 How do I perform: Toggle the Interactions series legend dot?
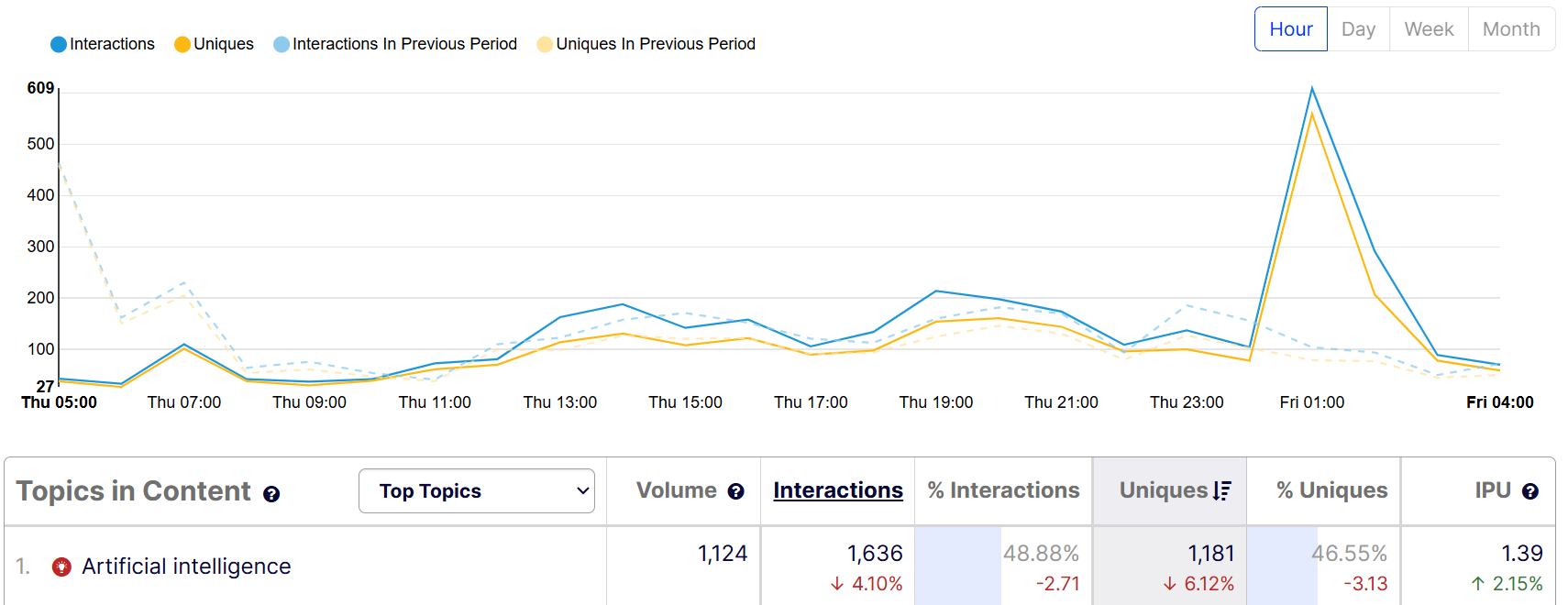click(x=59, y=44)
